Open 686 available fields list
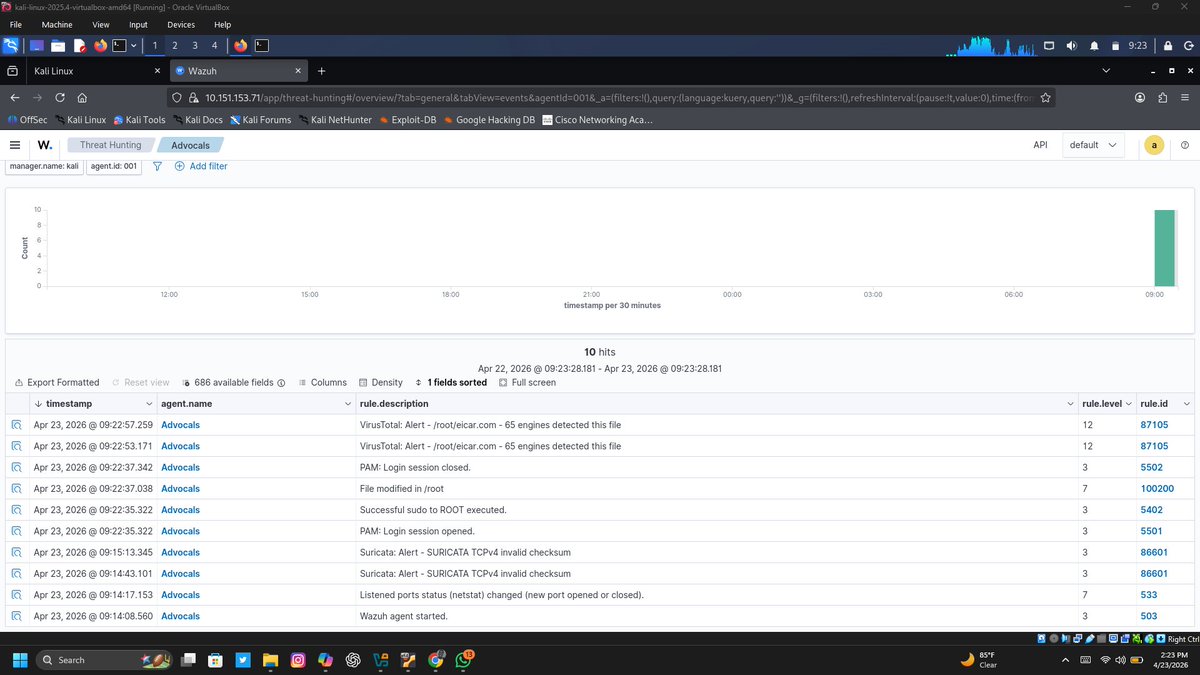The height and width of the screenshot is (675, 1200). point(234,382)
